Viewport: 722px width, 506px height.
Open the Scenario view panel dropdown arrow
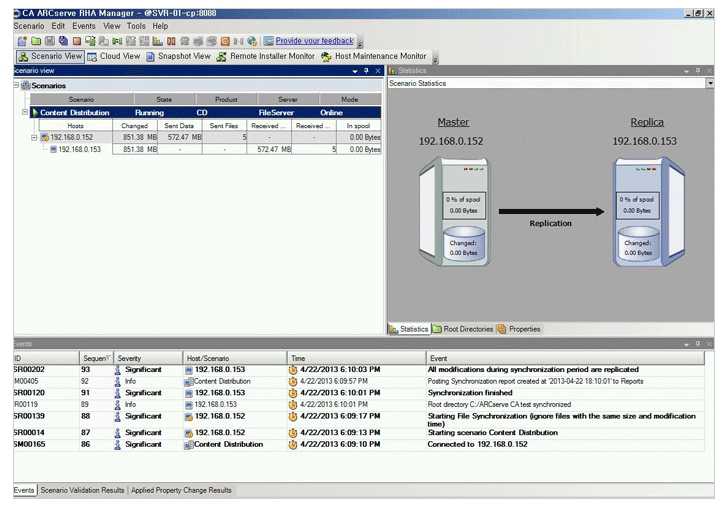tap(355, 71)
